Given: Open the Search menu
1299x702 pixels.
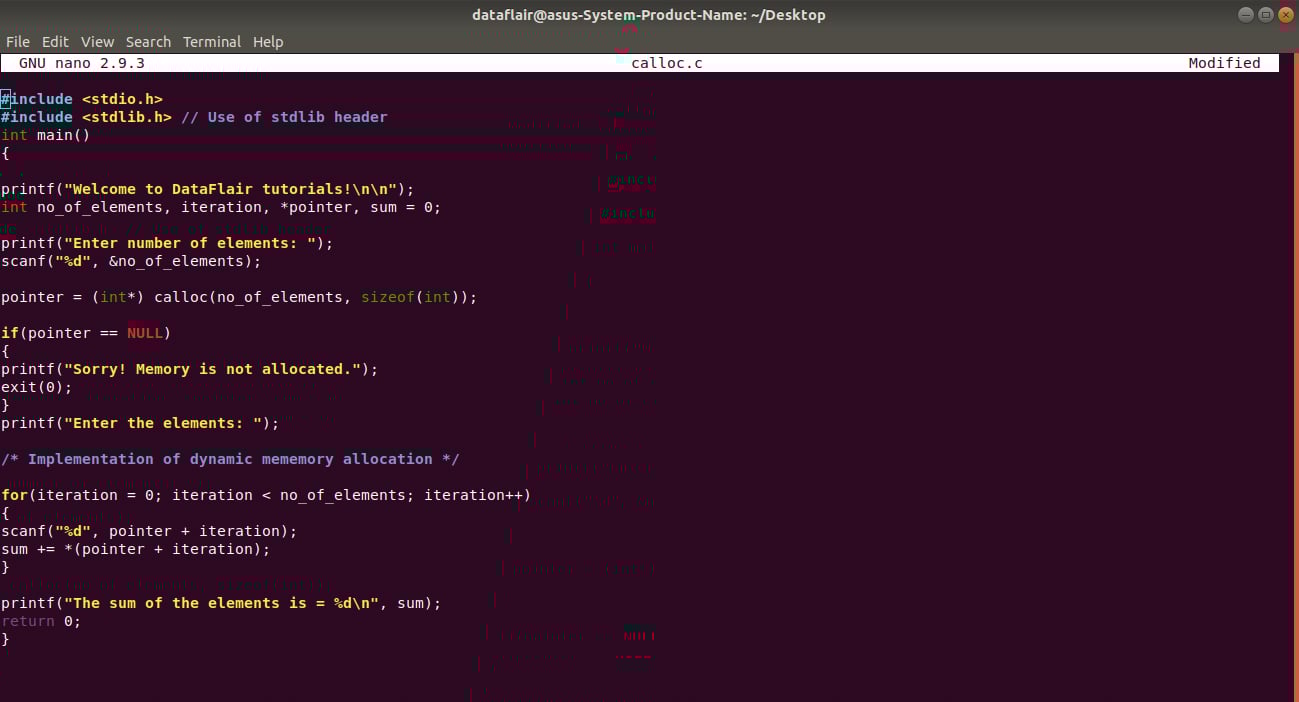Looking at the screenshot, I should tap(148, 41).
